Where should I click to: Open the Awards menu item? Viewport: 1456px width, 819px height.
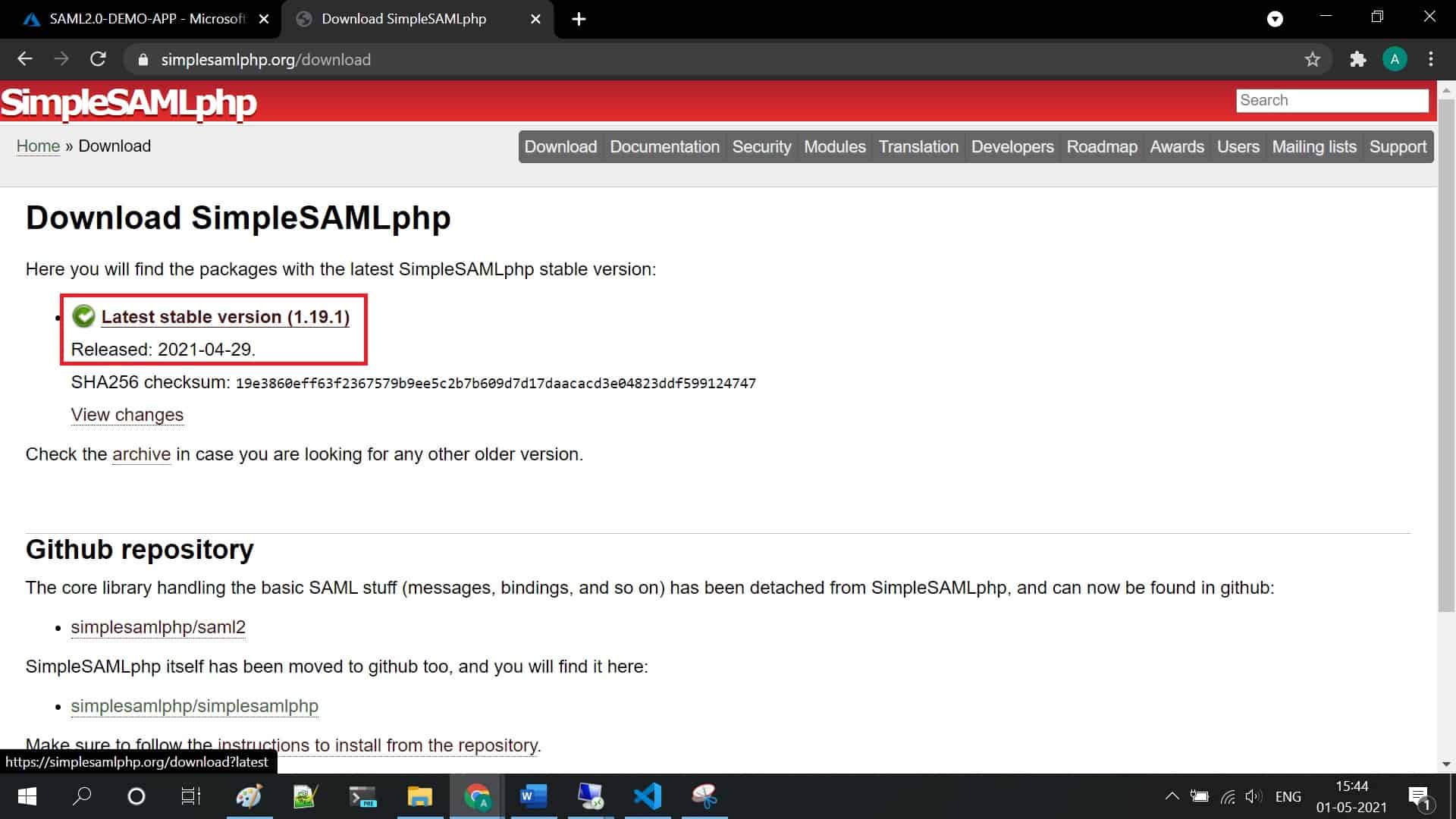1177,146
